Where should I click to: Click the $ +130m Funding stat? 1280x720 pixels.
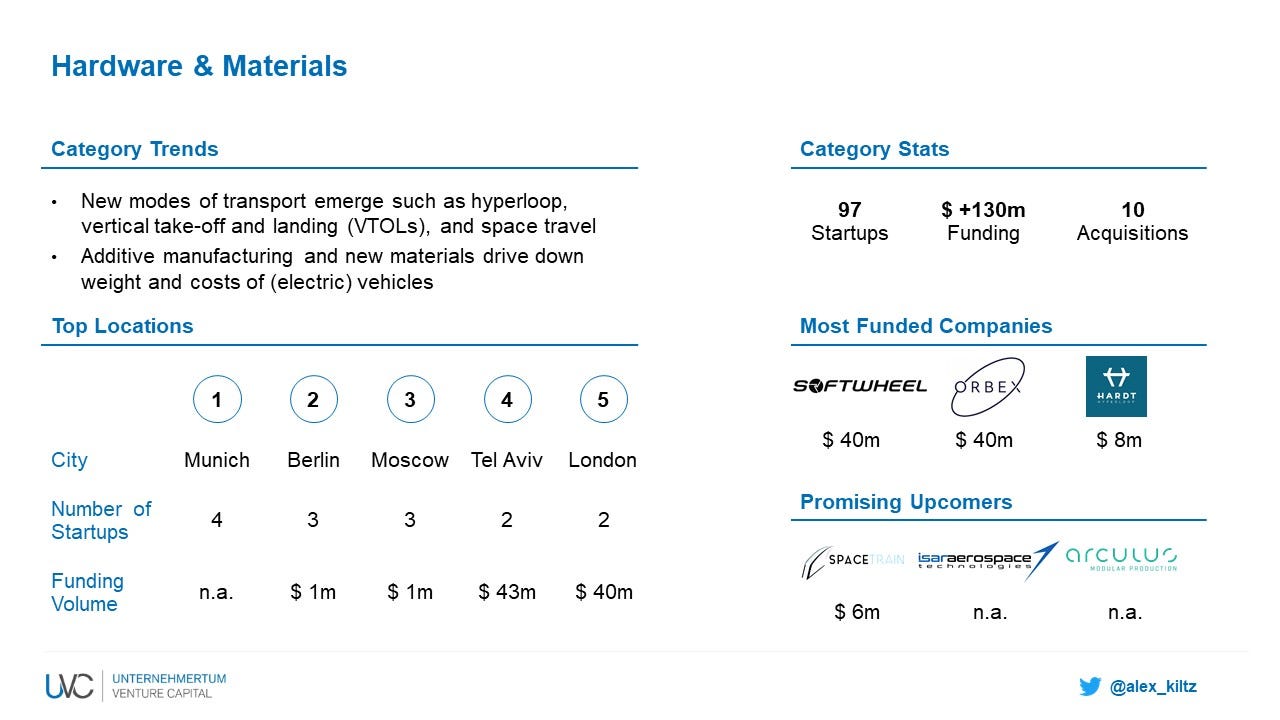[x=983, y=222]
